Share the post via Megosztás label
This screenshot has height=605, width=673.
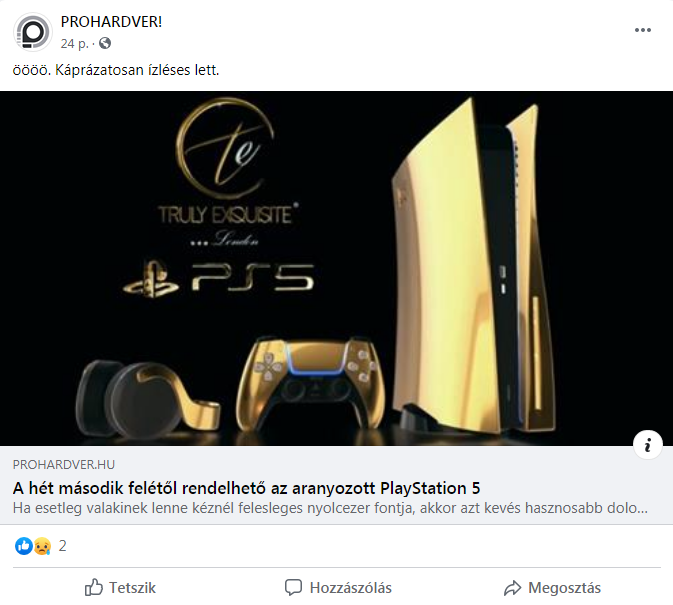[x=564, y=588]
